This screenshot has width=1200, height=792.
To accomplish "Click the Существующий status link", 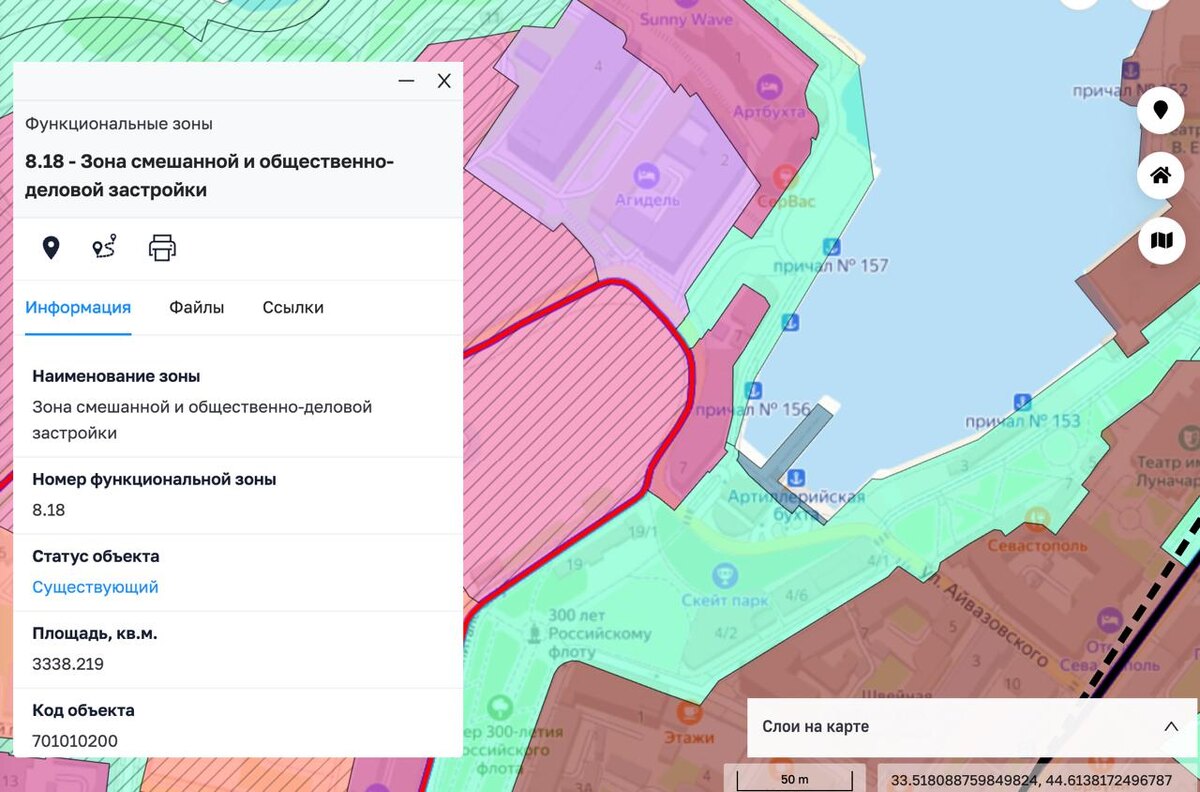I will pos(95,587).
